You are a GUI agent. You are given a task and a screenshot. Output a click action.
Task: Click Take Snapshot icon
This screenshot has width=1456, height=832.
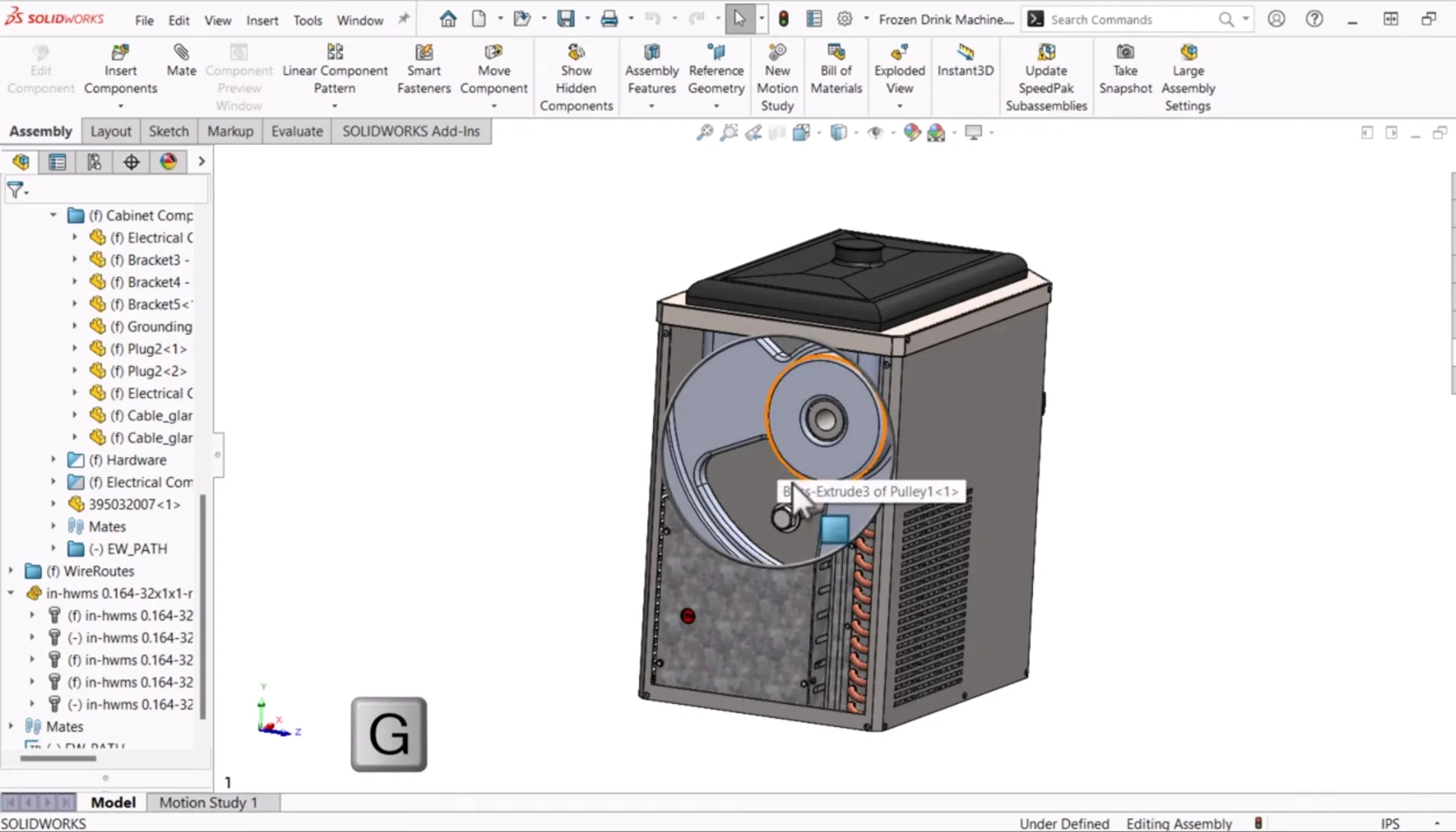(x=1125, y=69)
